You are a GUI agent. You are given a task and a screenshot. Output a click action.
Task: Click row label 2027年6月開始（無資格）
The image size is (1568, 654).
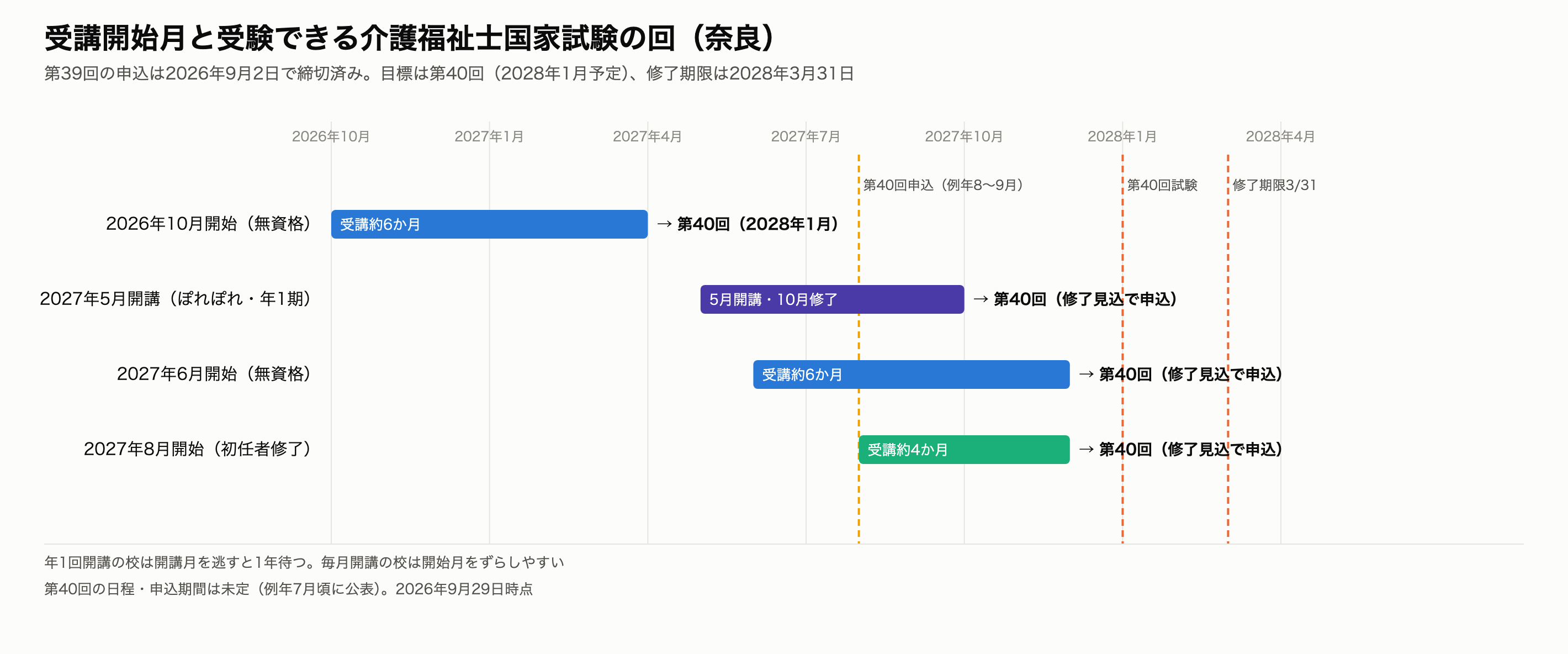(x=214, y=374)
